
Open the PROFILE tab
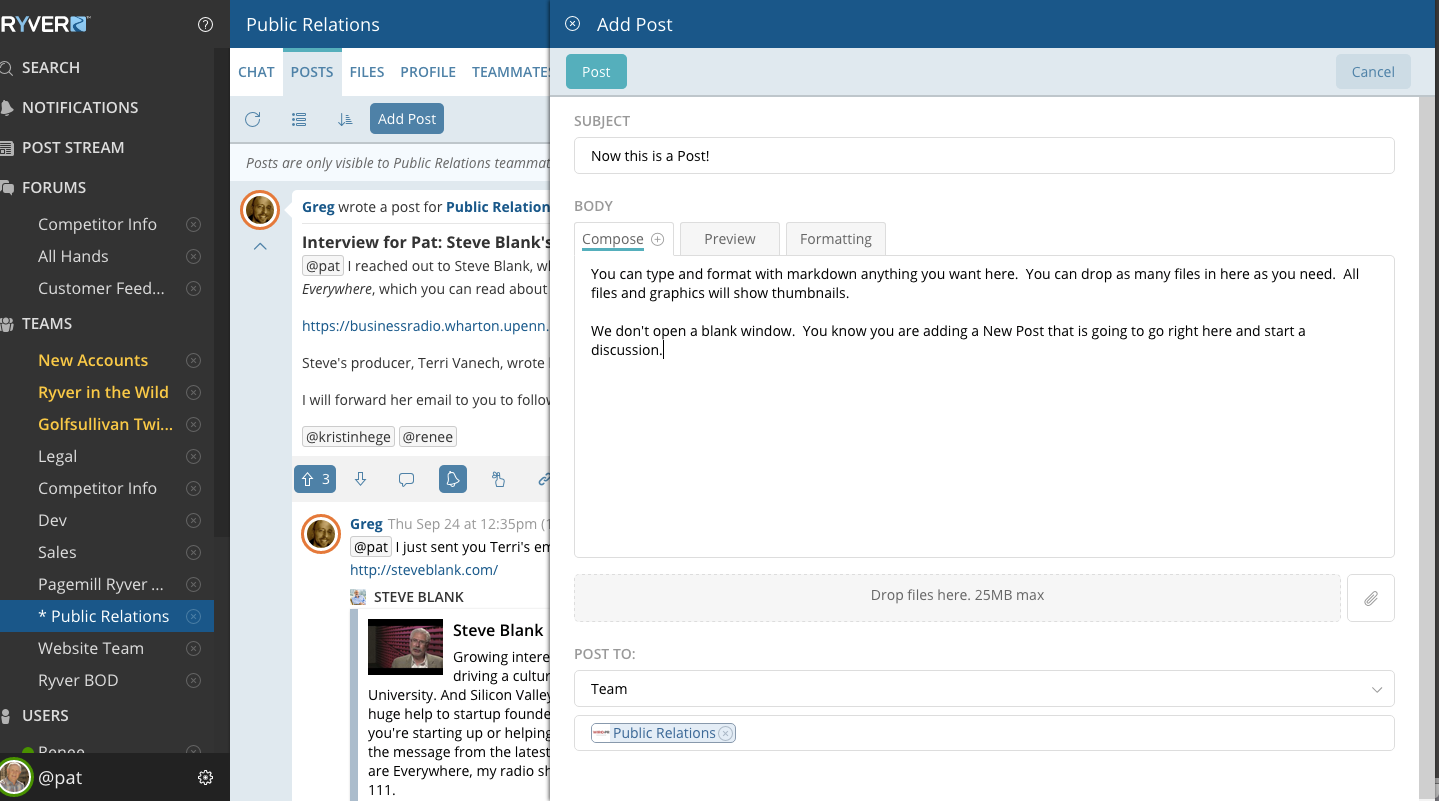(428, 72)
